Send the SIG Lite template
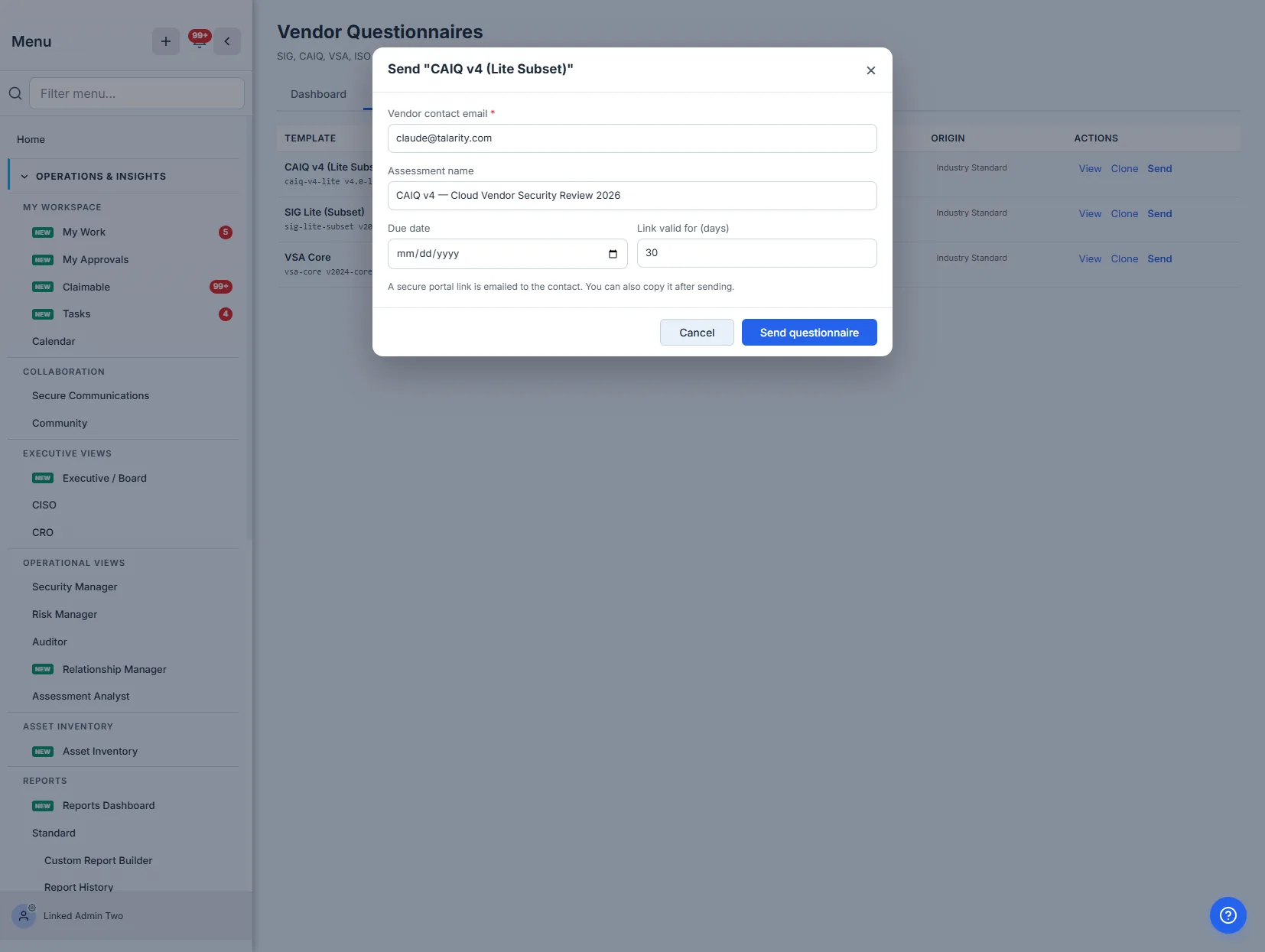 pos(1159,214)
